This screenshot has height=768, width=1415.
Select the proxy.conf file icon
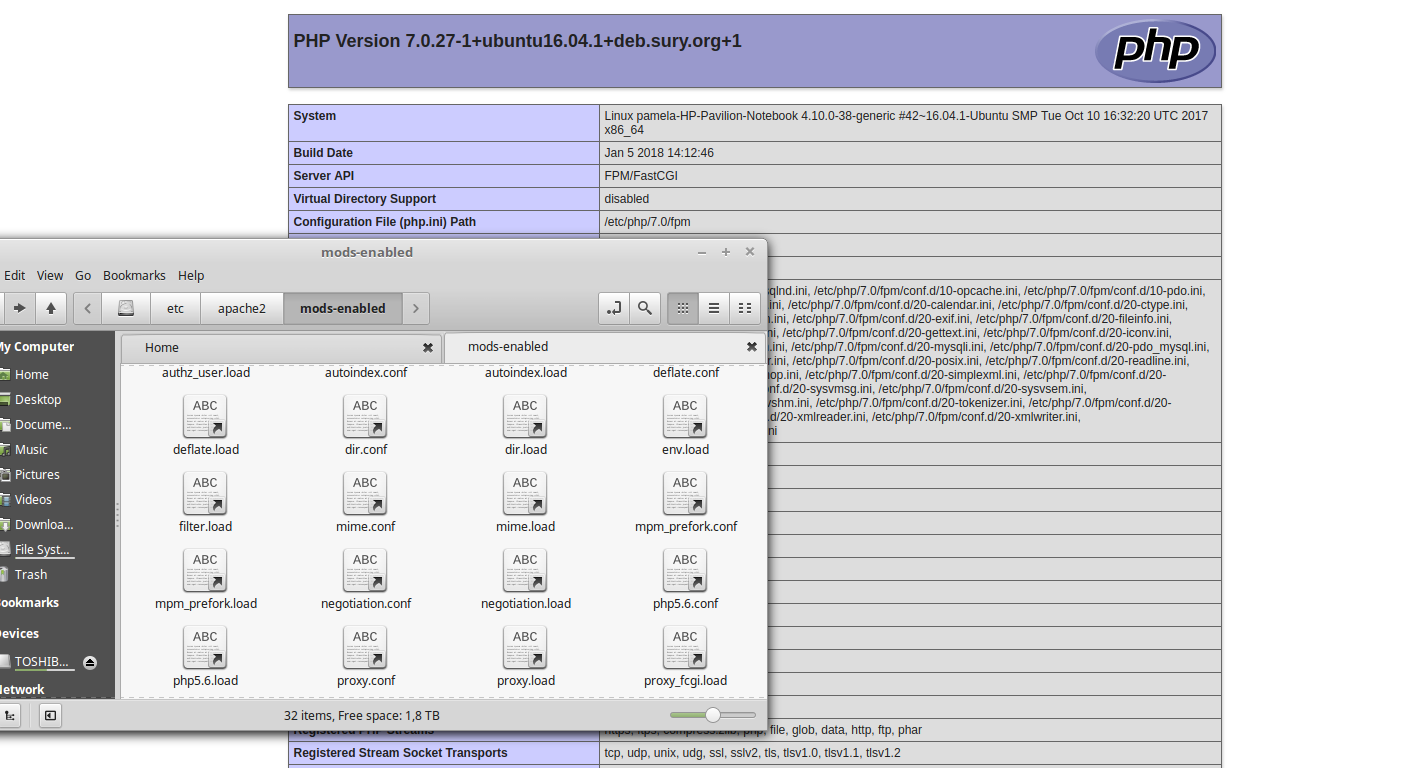click(365, 647)
